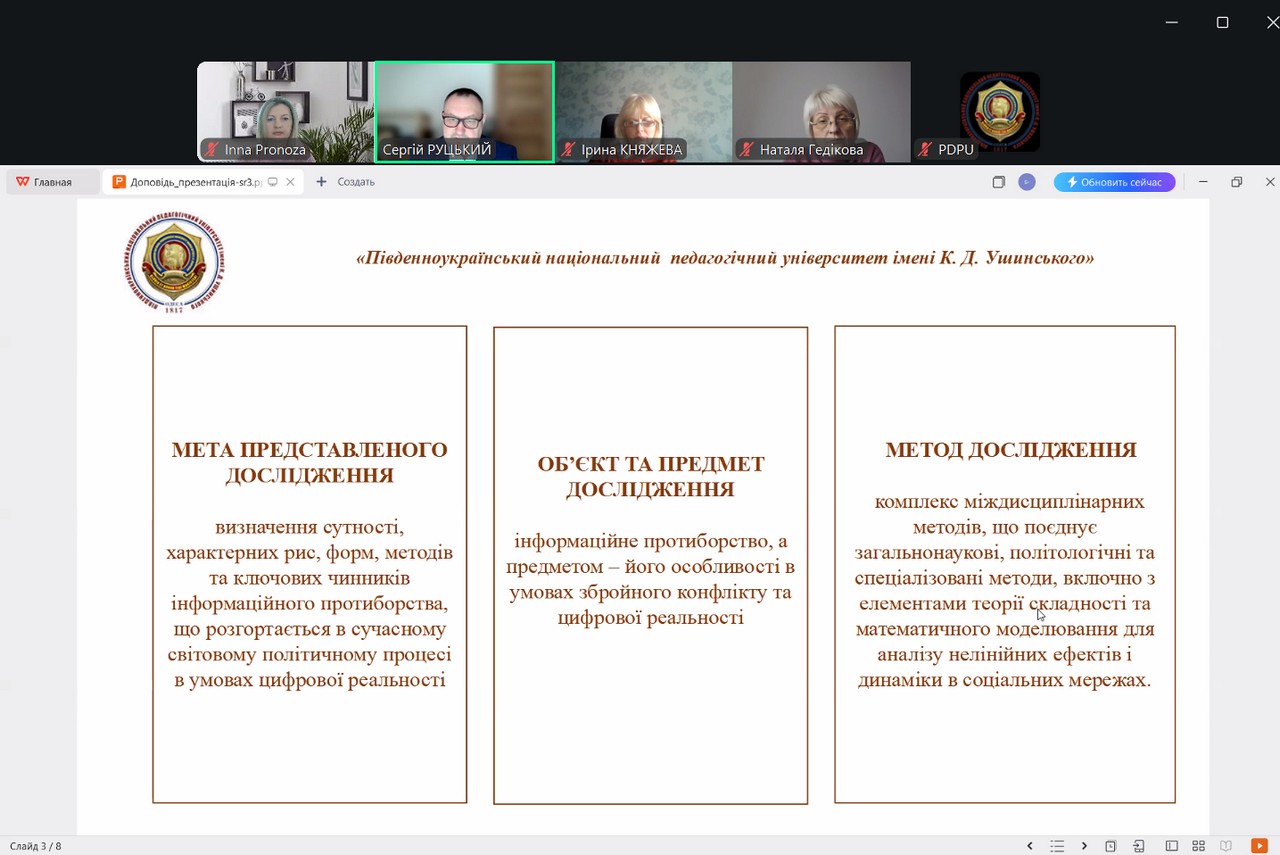Start slideshow with the orange play button

pyautogui.click(x=1259, y=846)
